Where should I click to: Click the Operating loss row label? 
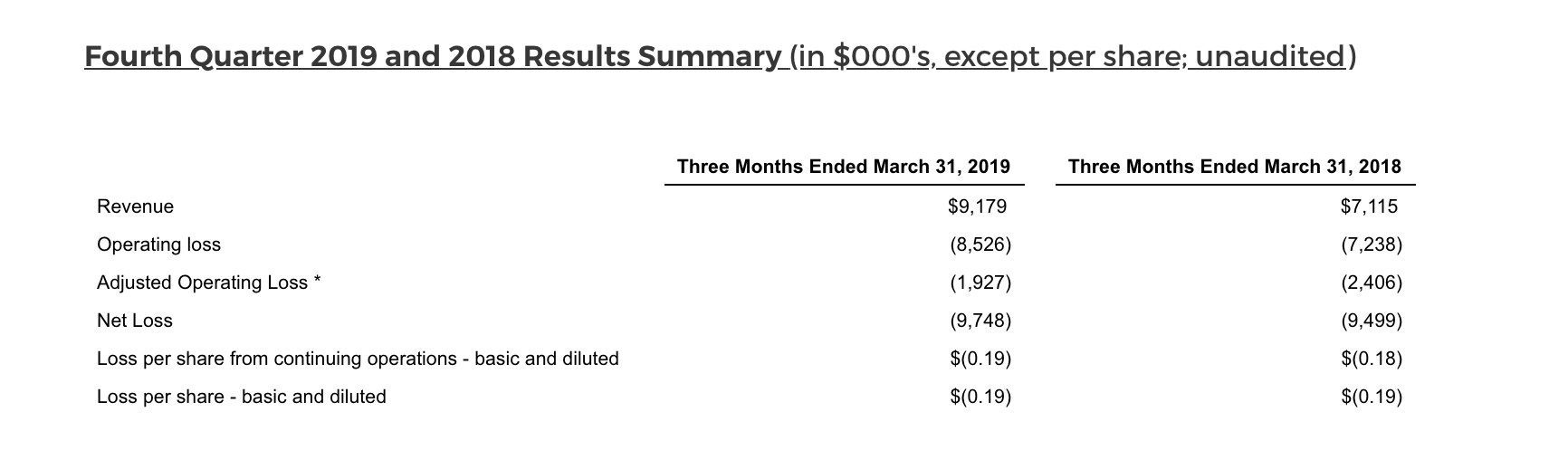pos(158,244)
